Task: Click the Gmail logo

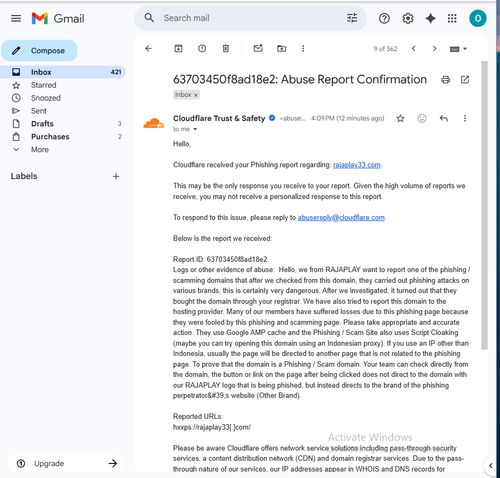Action: [58, 18]
